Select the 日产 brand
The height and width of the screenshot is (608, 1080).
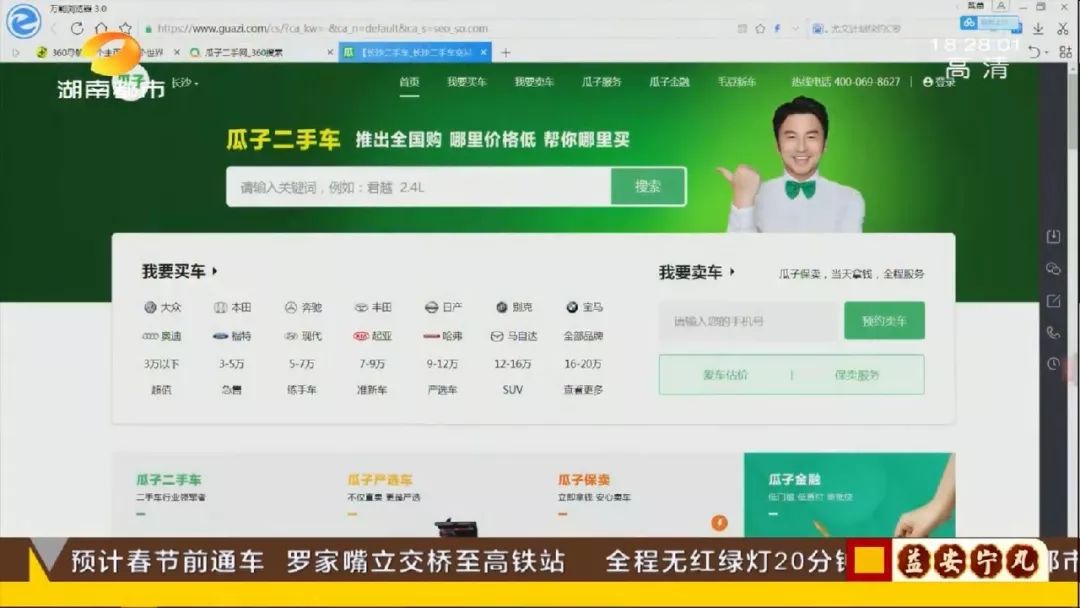(x=443, y=307)
